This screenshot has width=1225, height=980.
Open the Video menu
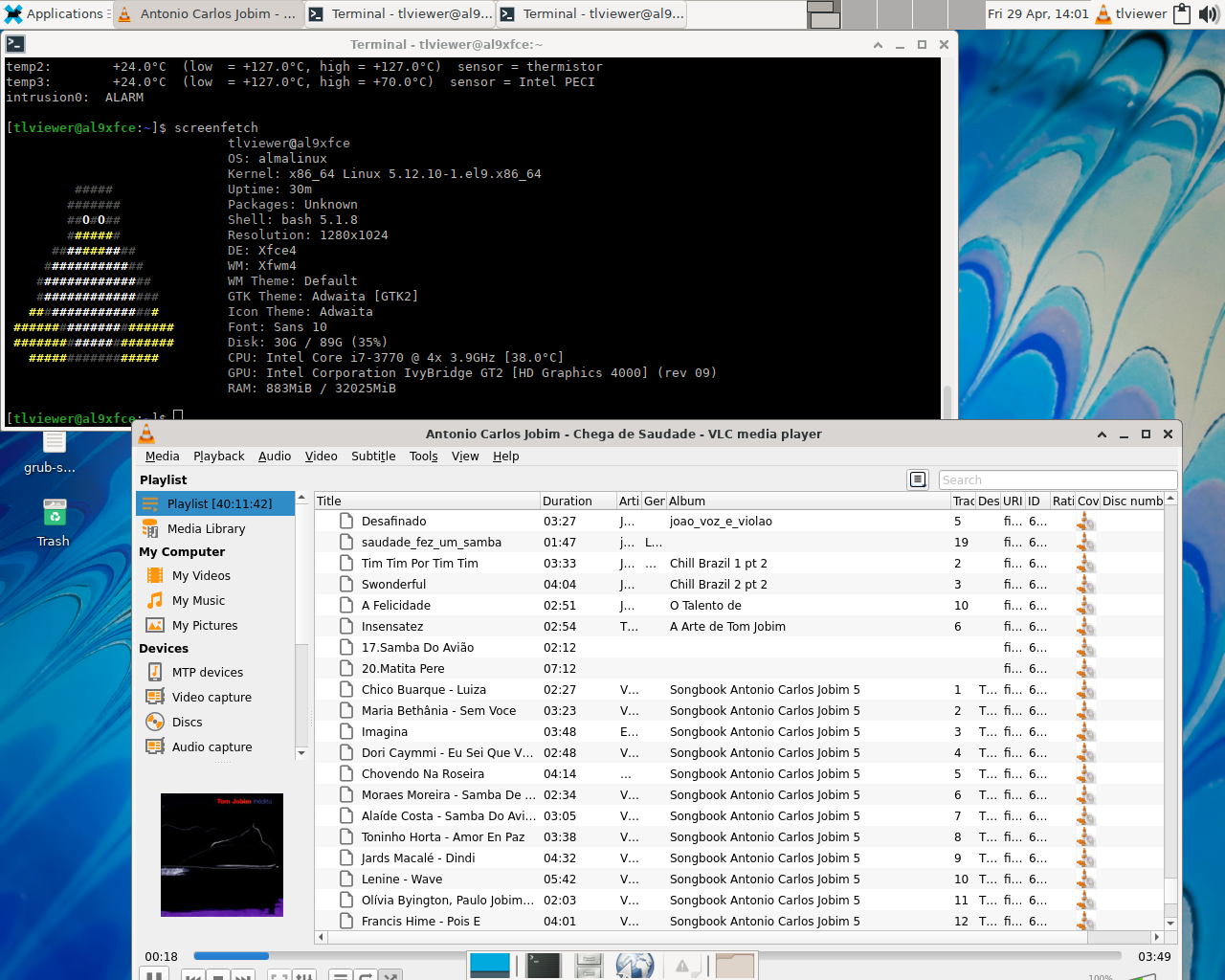pyautogui.click(x=321, y=457)
